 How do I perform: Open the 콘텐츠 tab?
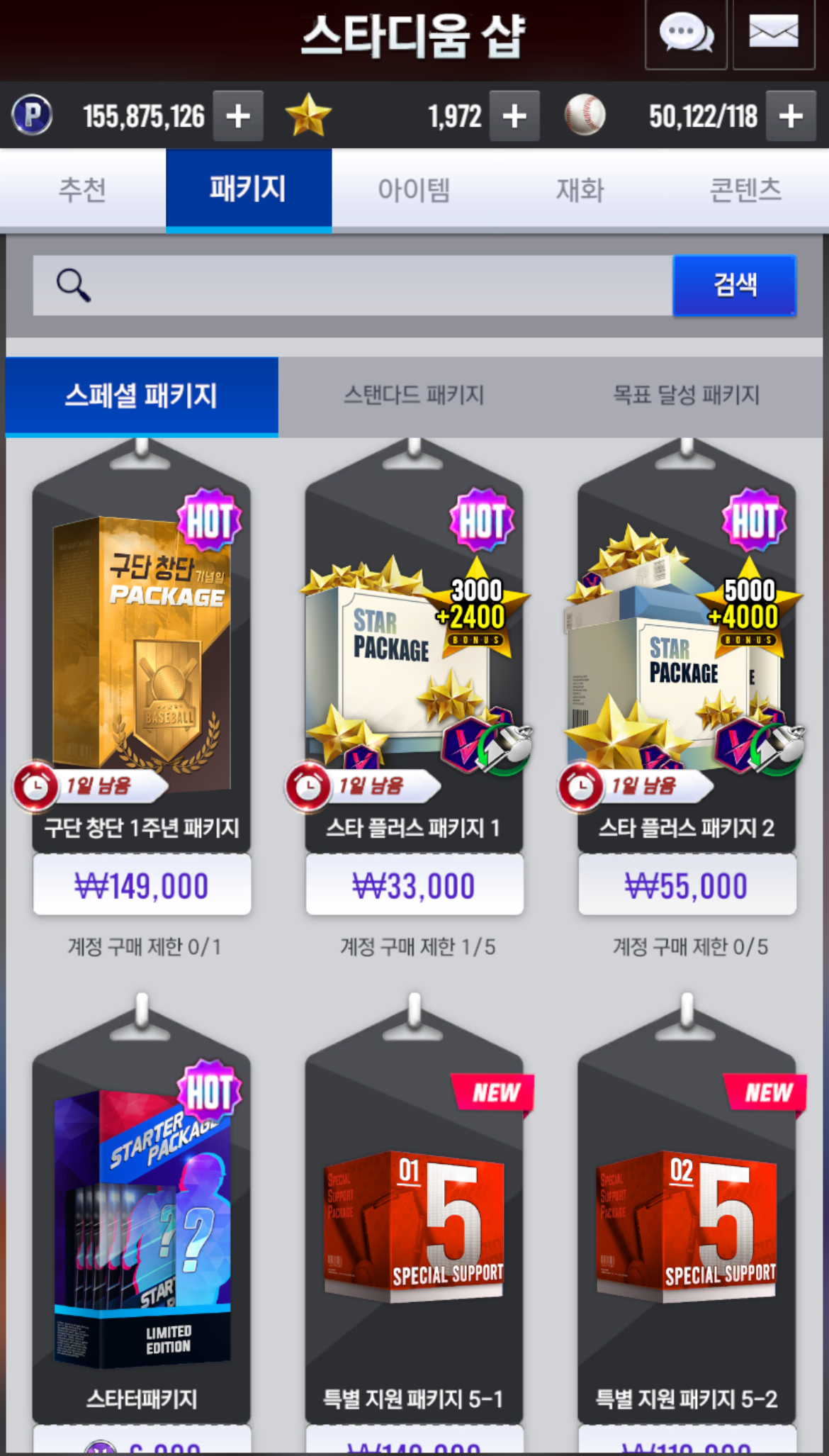pyautogui.click(x=746, y=189)
